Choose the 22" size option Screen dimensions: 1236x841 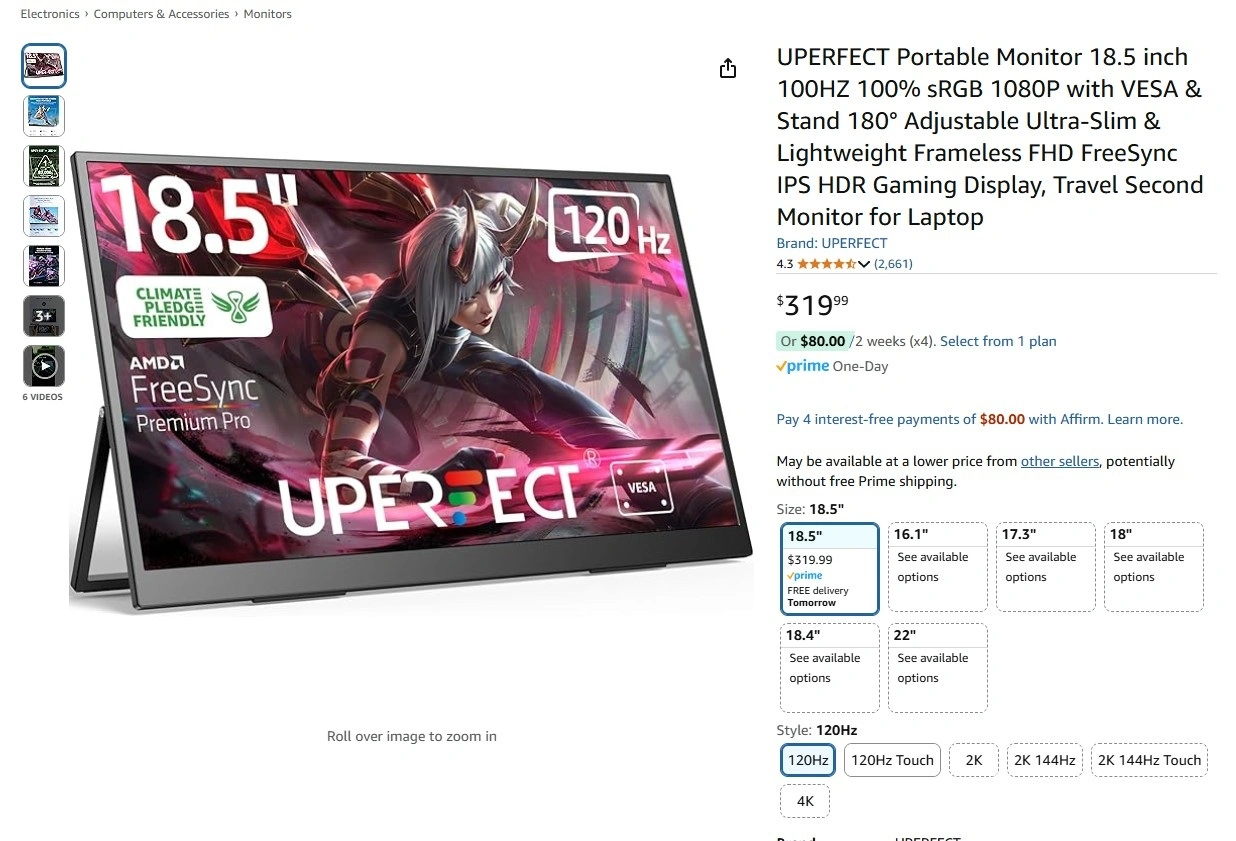938,668
